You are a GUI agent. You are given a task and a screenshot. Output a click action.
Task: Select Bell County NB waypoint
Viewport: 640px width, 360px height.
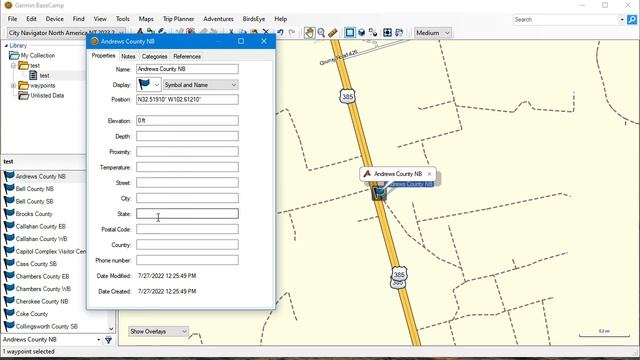point(35,189)
